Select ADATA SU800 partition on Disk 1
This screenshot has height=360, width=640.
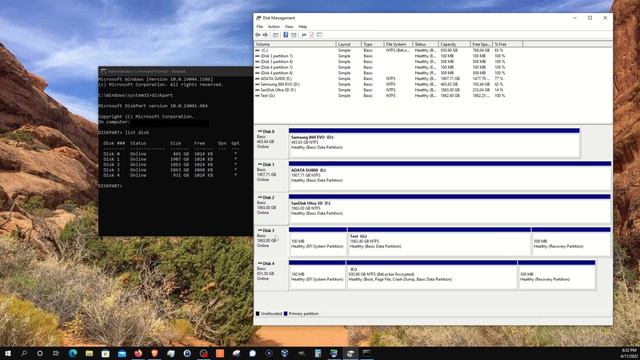tap(450, 176)
